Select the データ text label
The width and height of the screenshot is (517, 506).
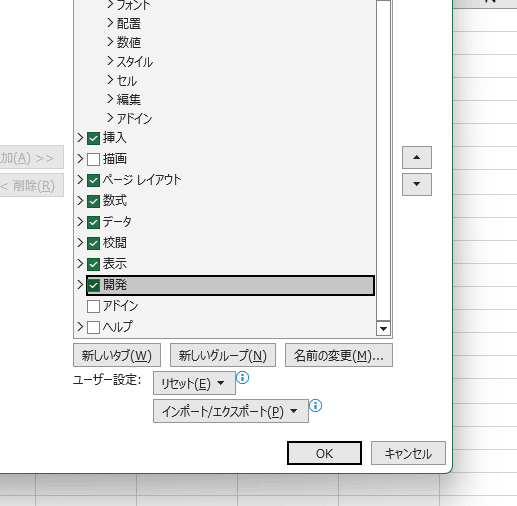click(117, 222)
